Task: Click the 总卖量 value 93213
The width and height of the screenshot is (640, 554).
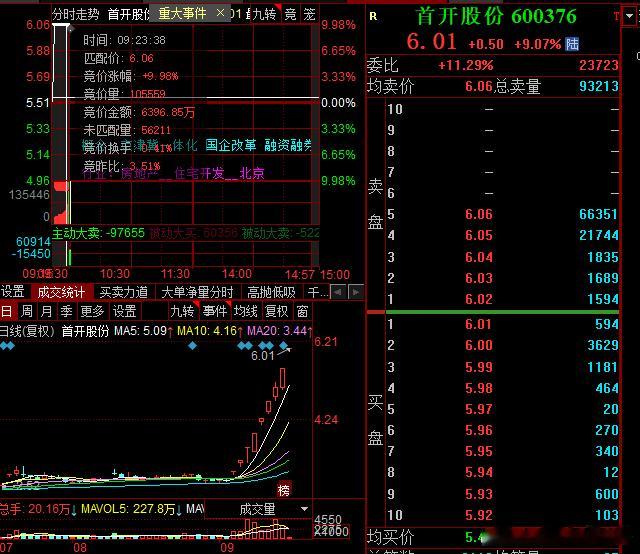Action: 599,86
